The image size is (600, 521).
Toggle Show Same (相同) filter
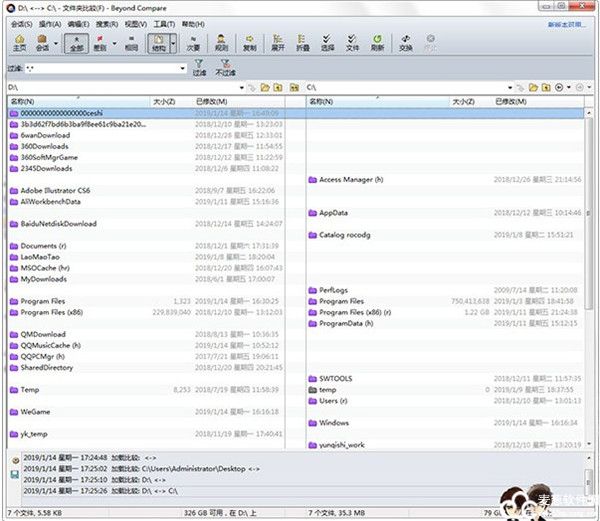(131, 43)
